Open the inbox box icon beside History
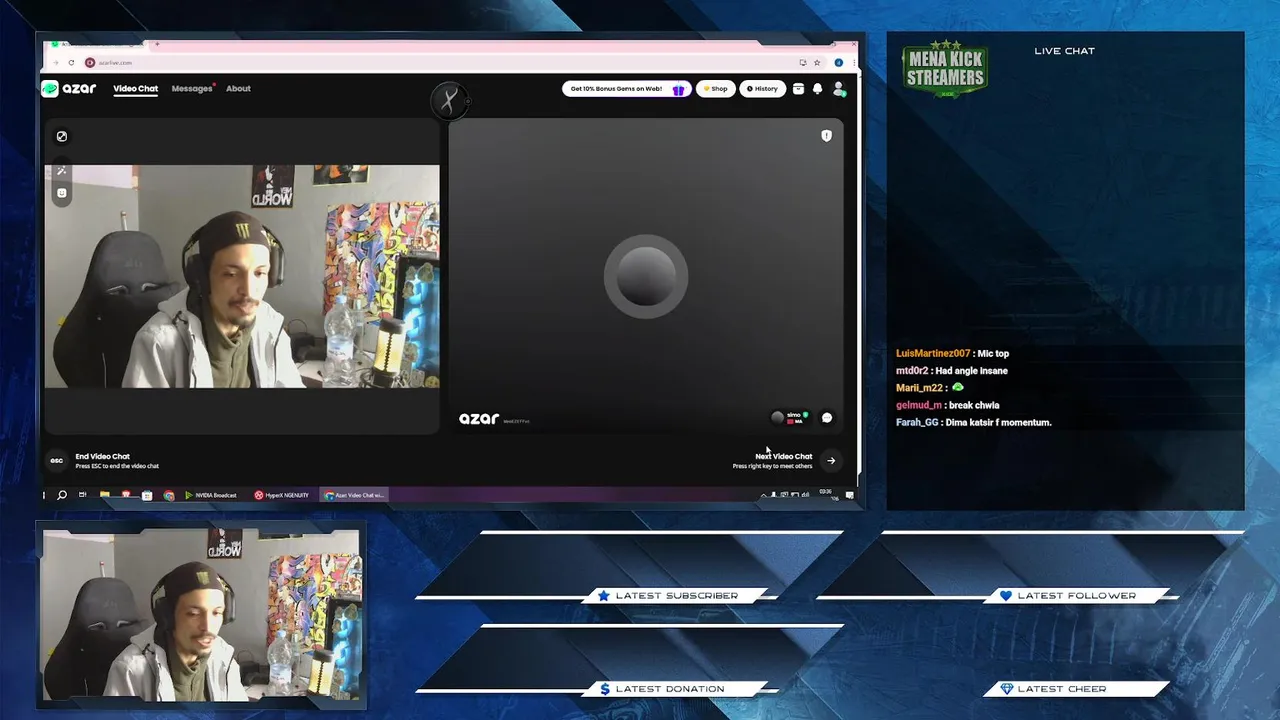The image size is (1280, 720). point(798,89)
